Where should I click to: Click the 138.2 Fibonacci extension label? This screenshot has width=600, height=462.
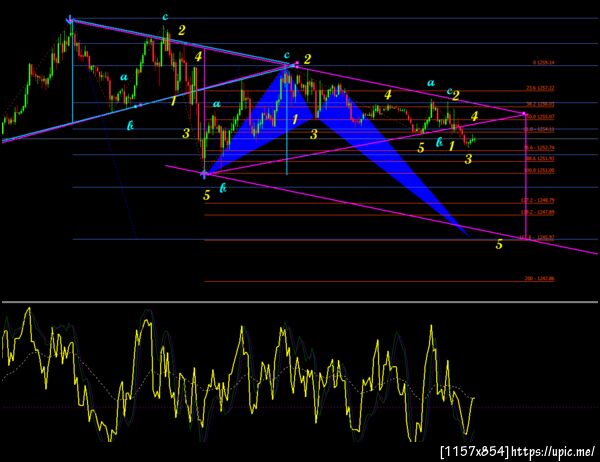coord(538,212)
